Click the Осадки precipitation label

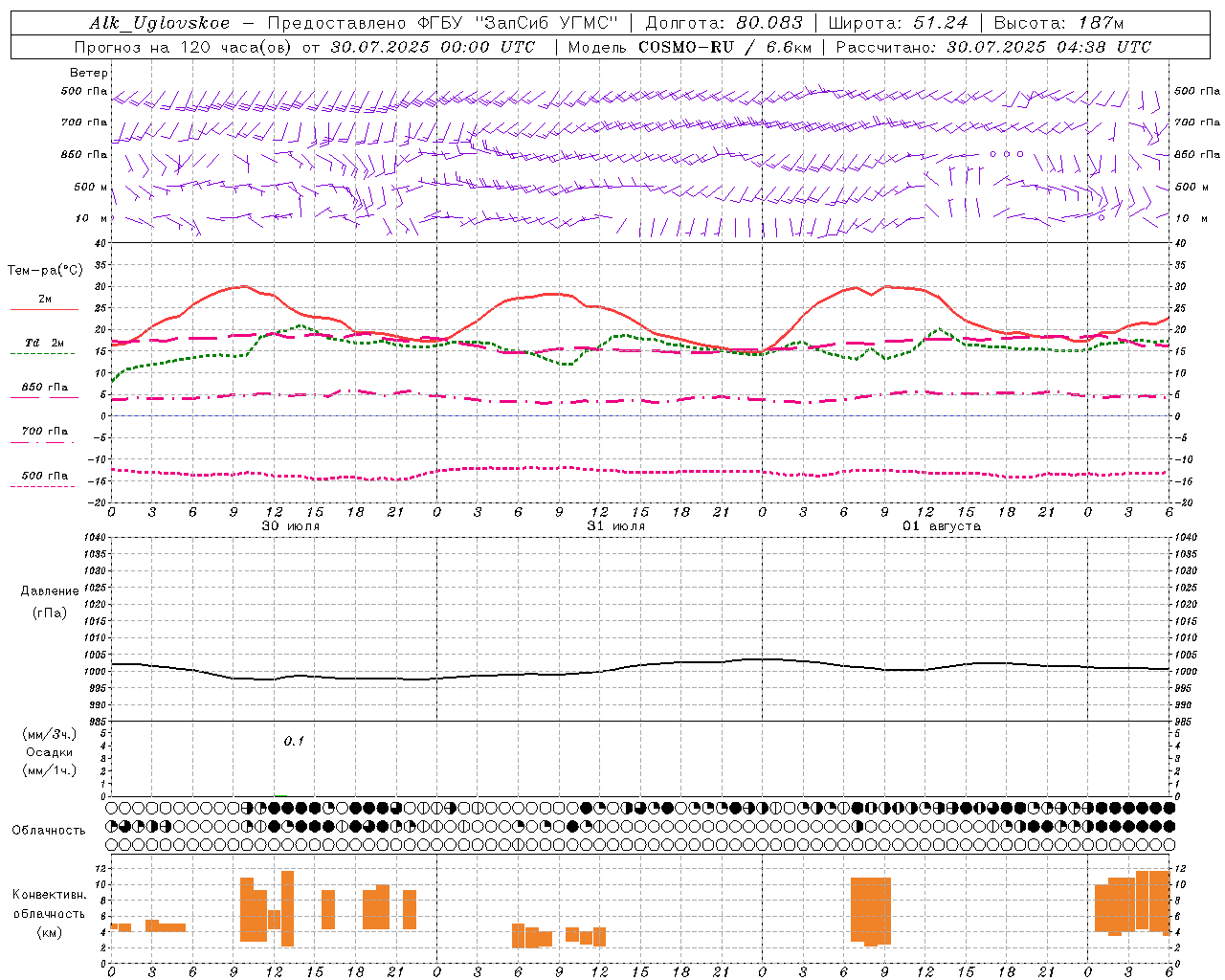49,752
